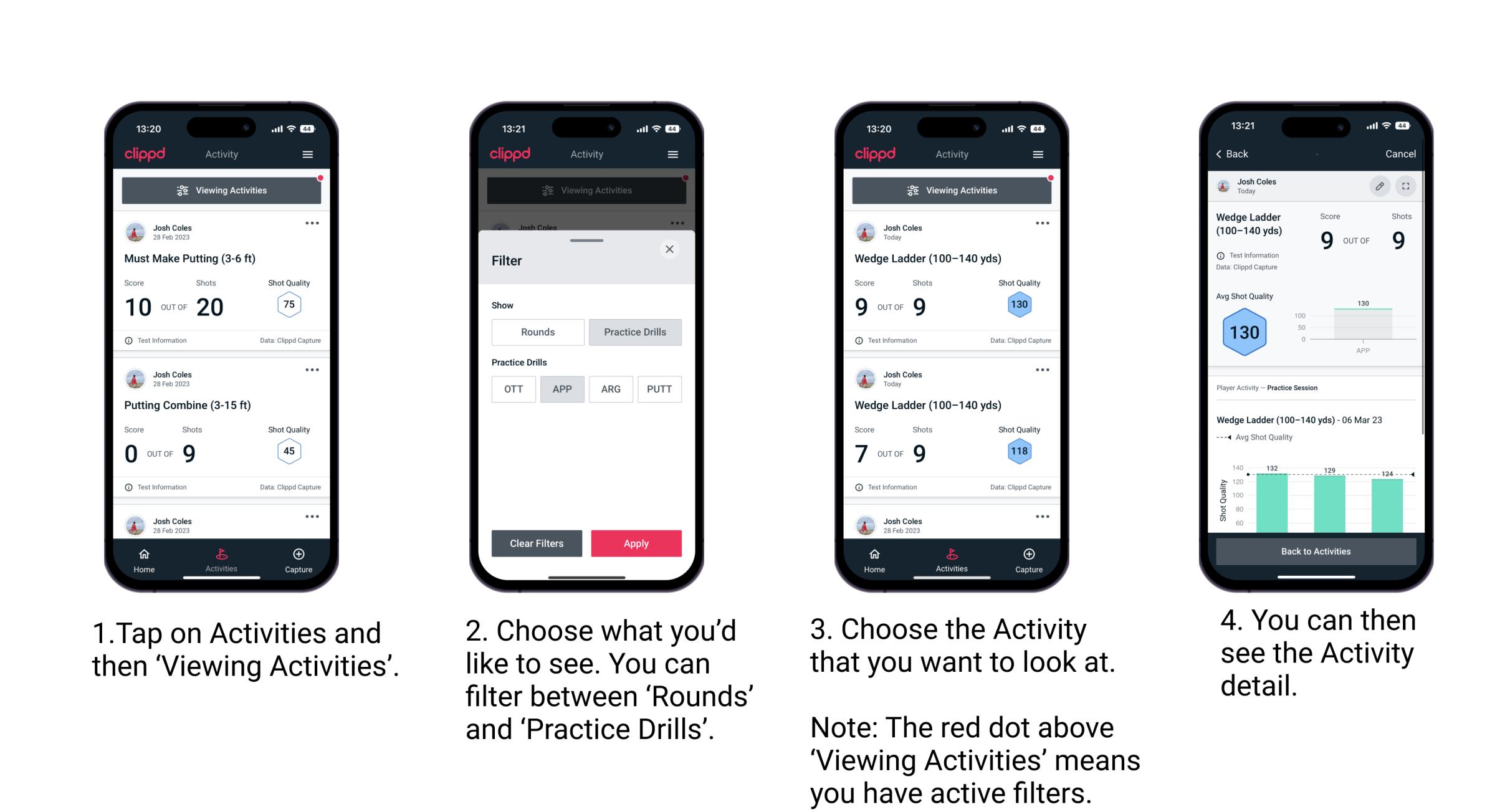Viewport: 1510px width, 812px height.
Task: Tap the Activities icon in bottom bar
Action: [221, 556]
